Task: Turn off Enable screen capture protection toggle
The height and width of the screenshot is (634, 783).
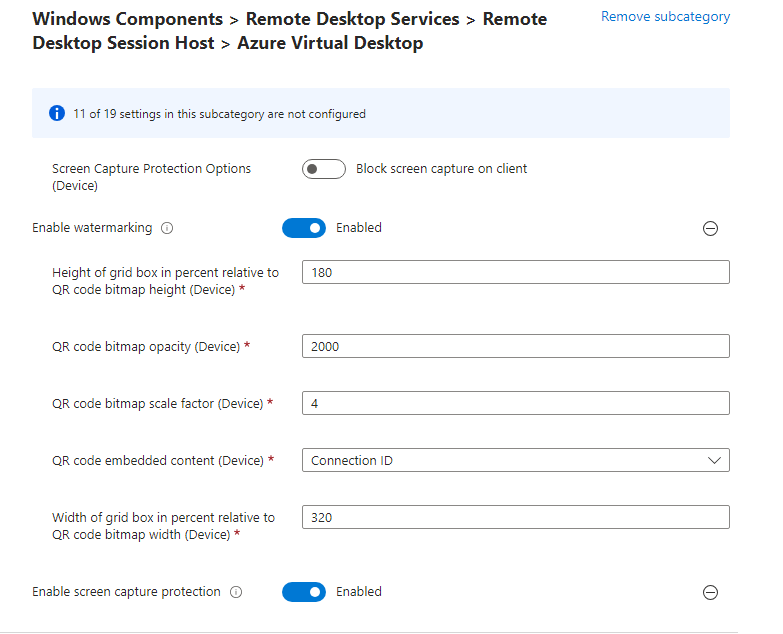Action: (304, 592)
